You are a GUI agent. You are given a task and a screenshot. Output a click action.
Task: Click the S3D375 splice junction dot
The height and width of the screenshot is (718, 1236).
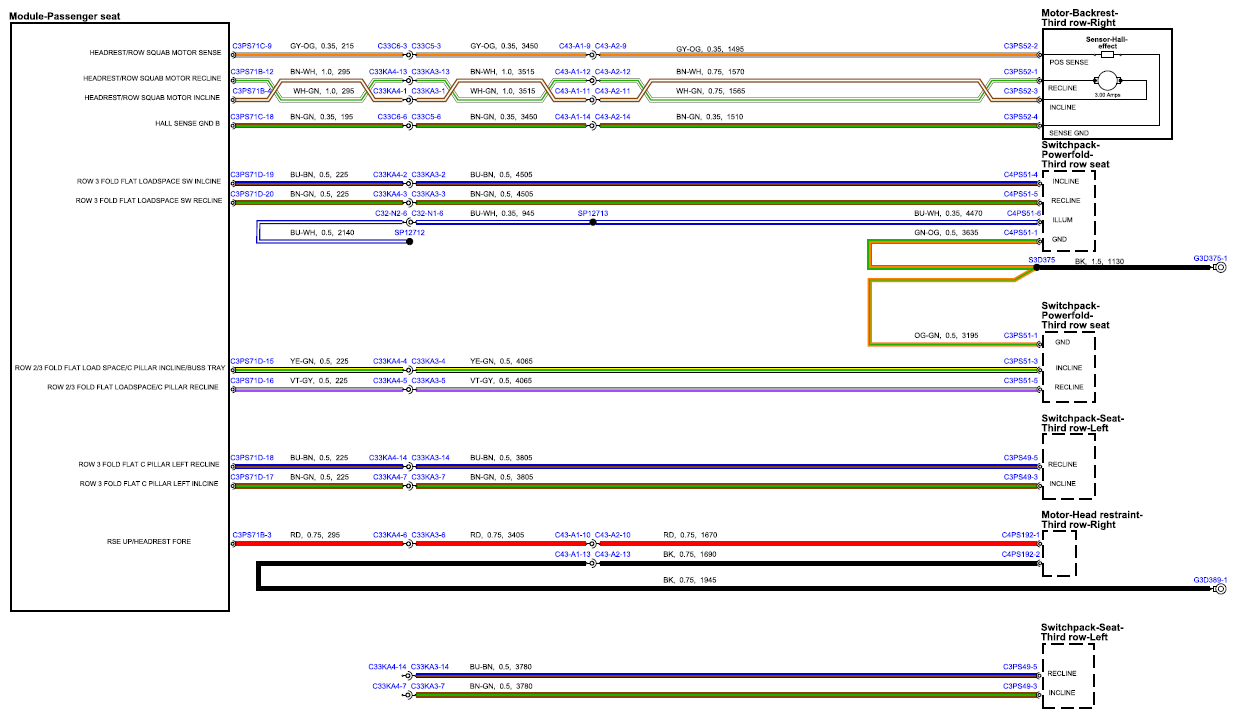coord(1036,269)
